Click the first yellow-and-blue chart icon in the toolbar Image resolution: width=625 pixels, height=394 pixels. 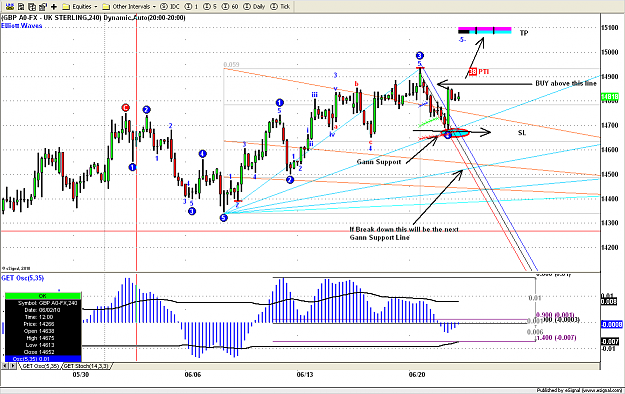(x=10, y=6)
